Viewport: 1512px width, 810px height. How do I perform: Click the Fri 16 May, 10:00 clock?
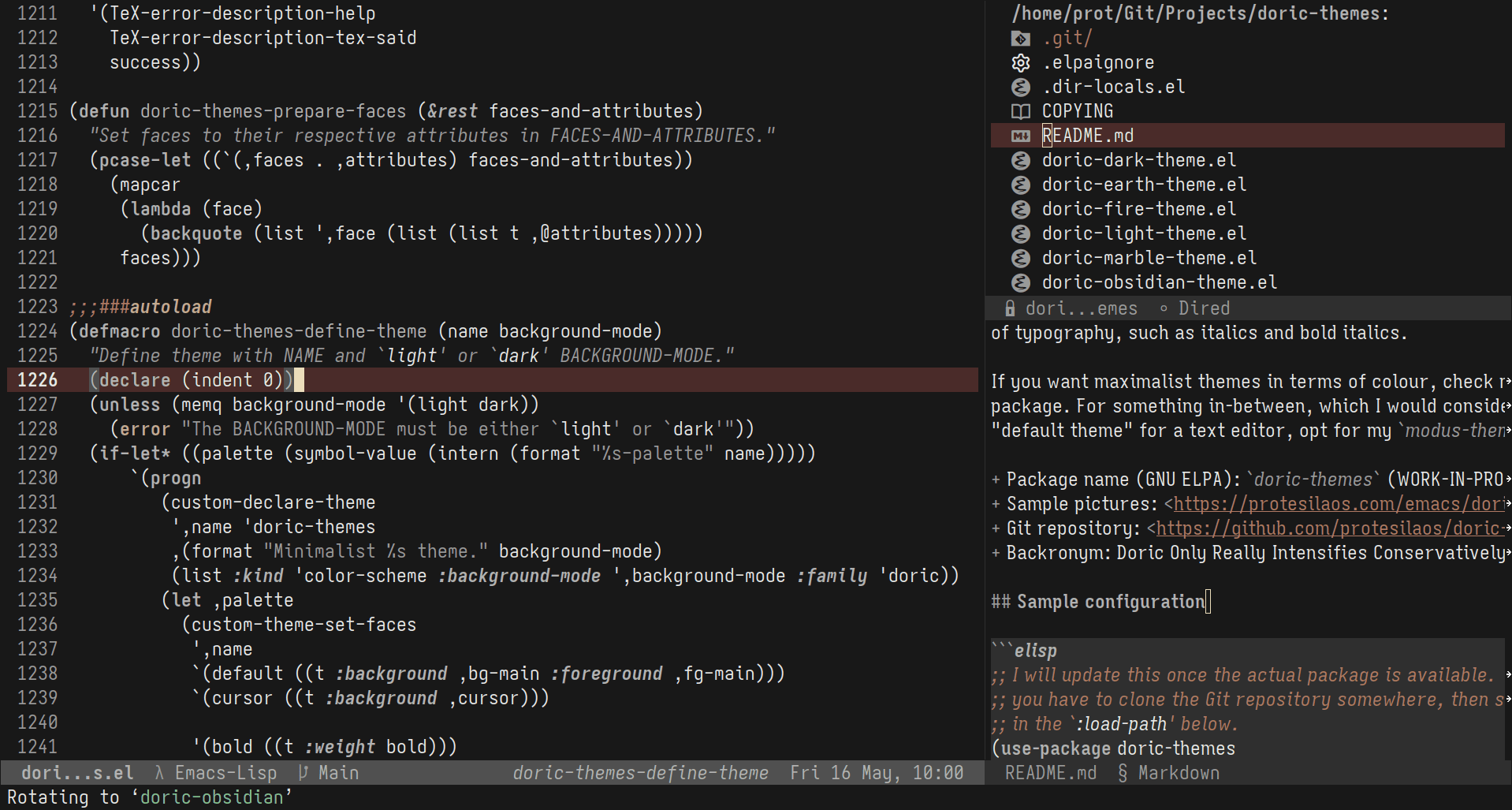click(x=877, y=773)
